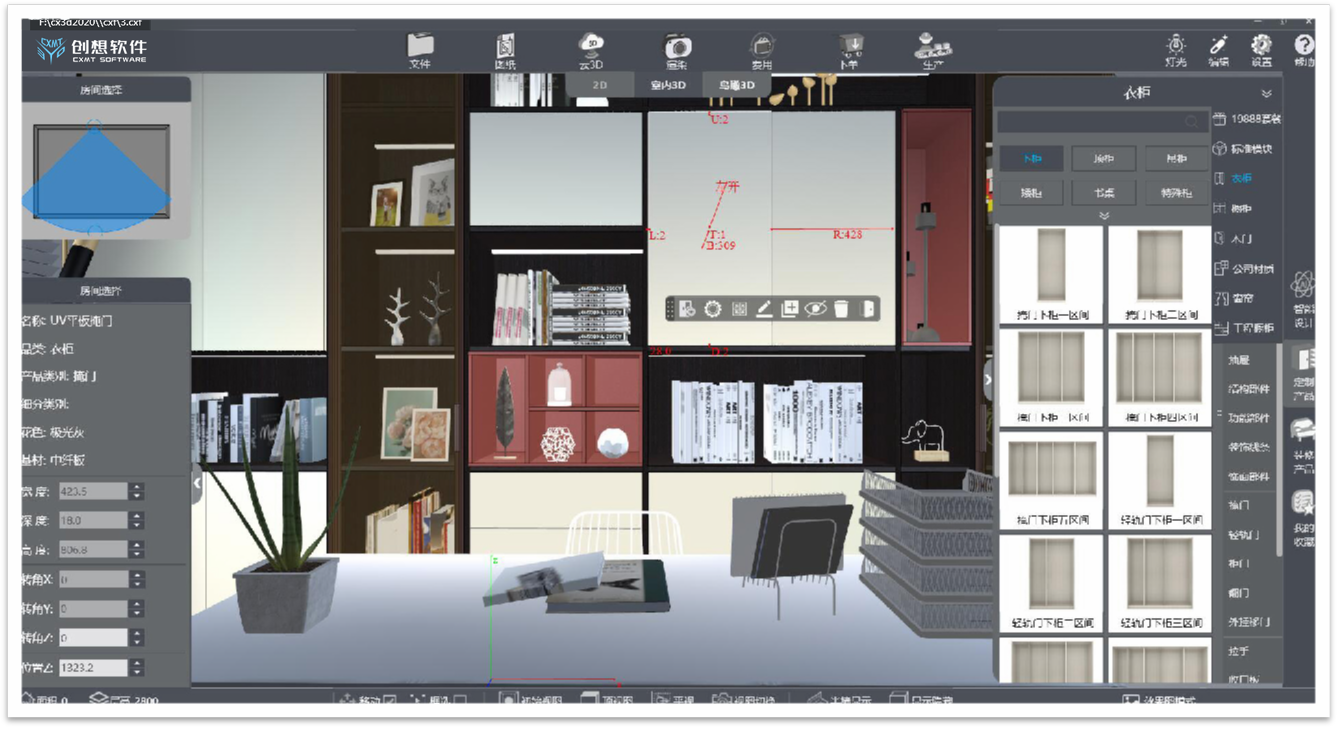Click trash delete icon in floating toolbar

point(842,309)
